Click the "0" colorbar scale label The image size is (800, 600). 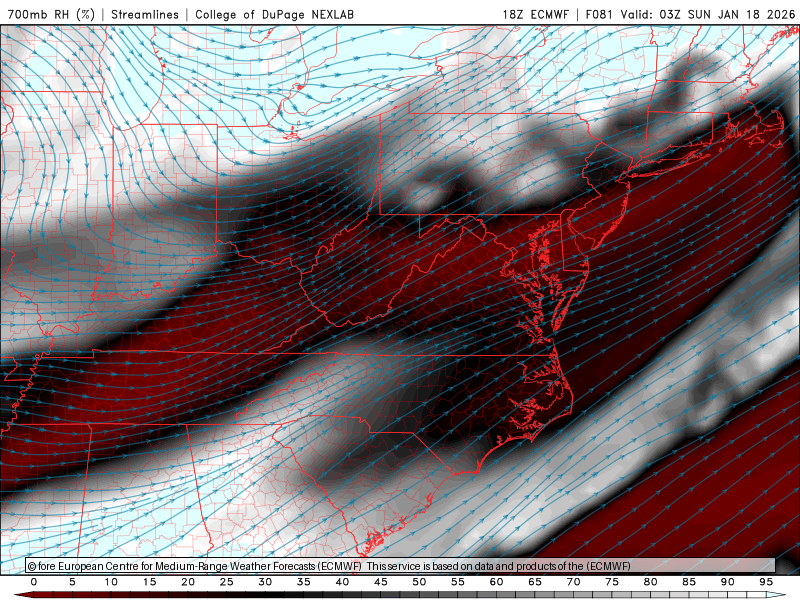click(34, 582)
